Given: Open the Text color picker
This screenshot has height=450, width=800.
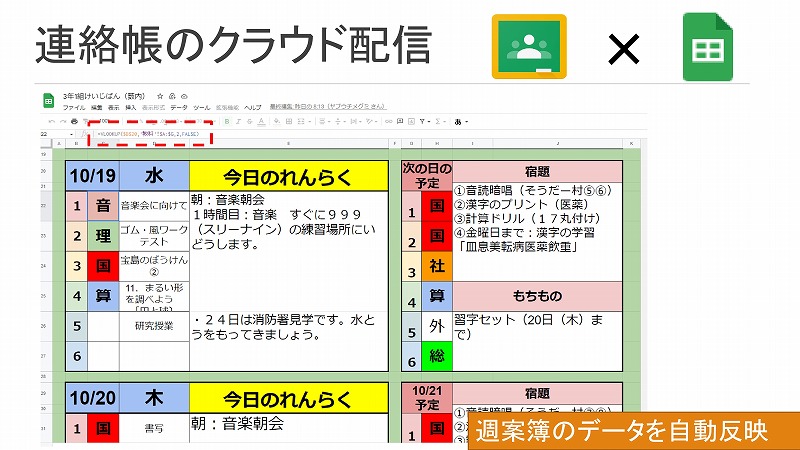Looking at the screenshot, I should tap(261, 121).
